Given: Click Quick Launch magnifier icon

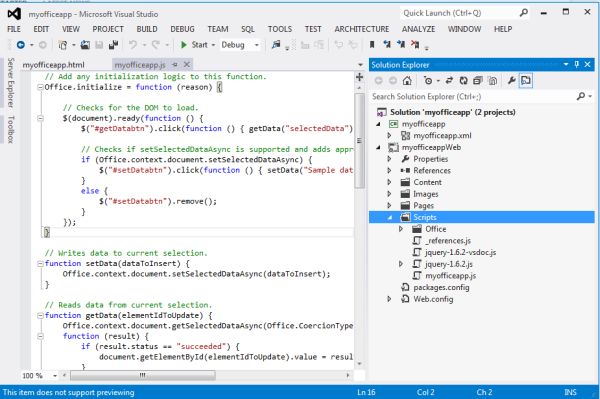Looking at the screenshot, I should [523, 13].
